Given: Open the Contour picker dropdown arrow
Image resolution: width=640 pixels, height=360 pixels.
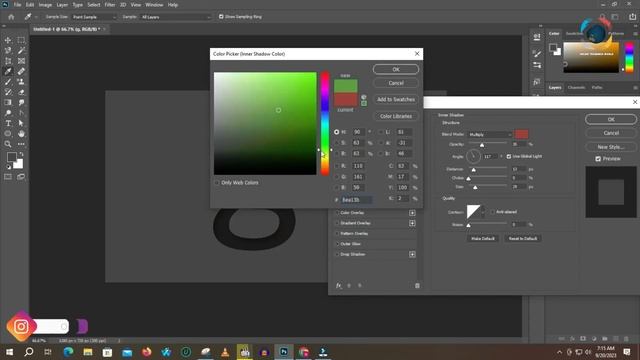Looking at the screenshot, I should [x=483, y=212].
